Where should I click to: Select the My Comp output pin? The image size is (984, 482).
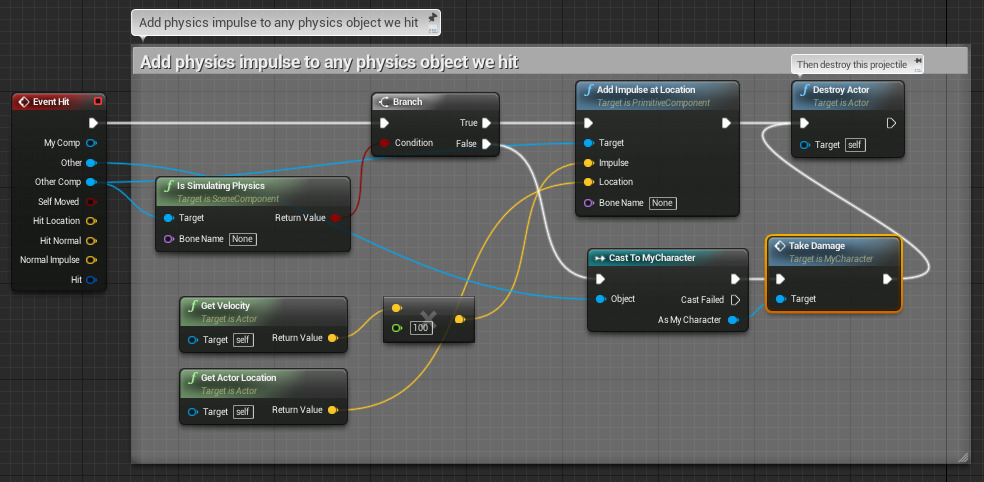(x=91, y=143)
